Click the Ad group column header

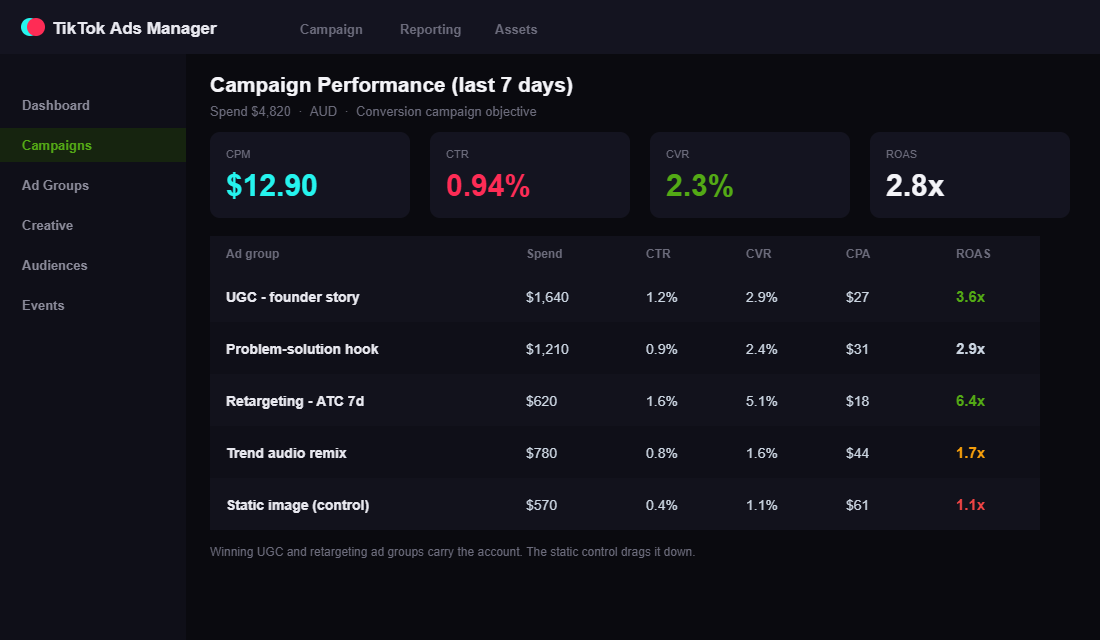253,254
